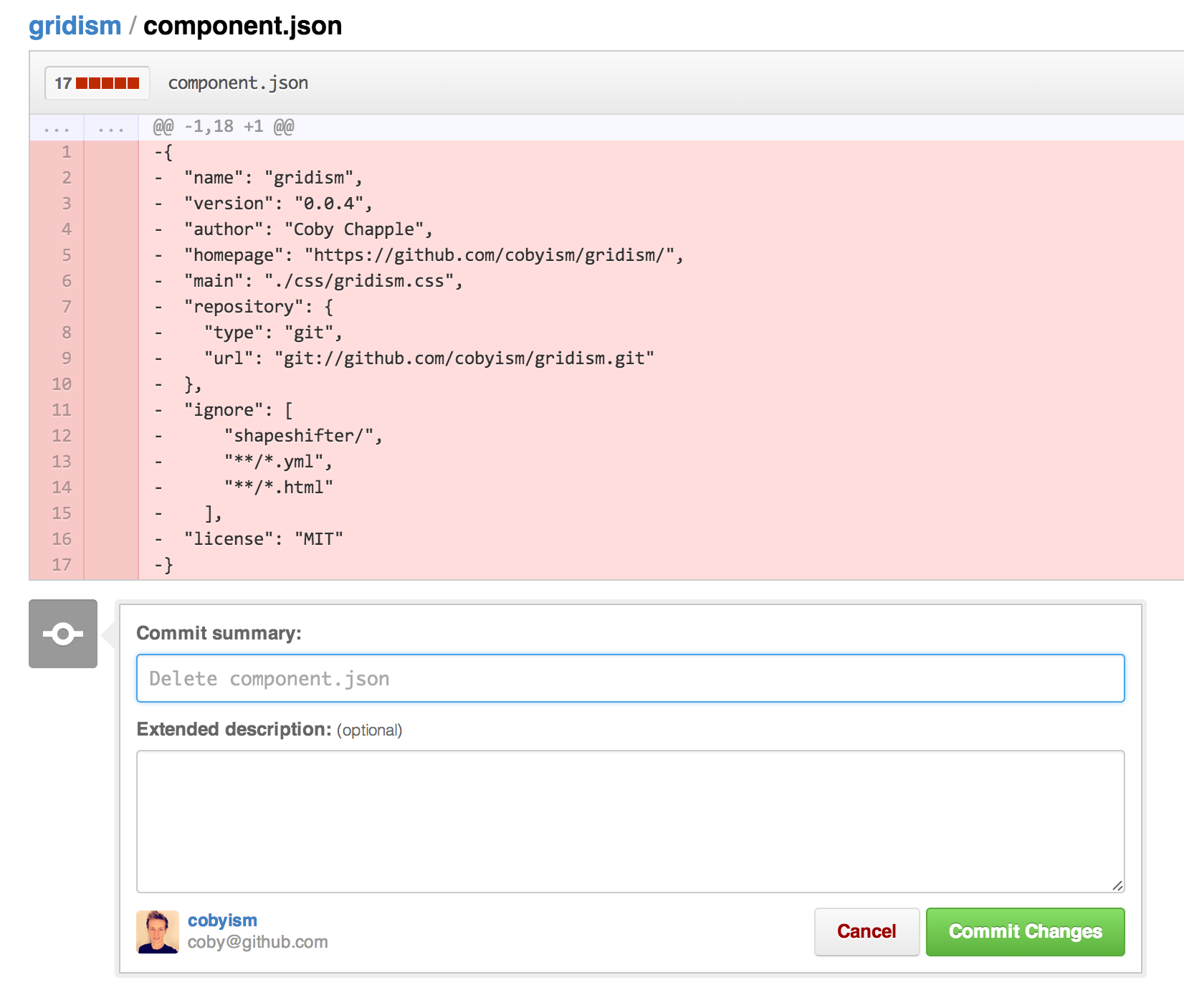The image size is (1184, 1008).
Task: Expand the second ellipsis in the hunk header
Action: pos(111,128)
